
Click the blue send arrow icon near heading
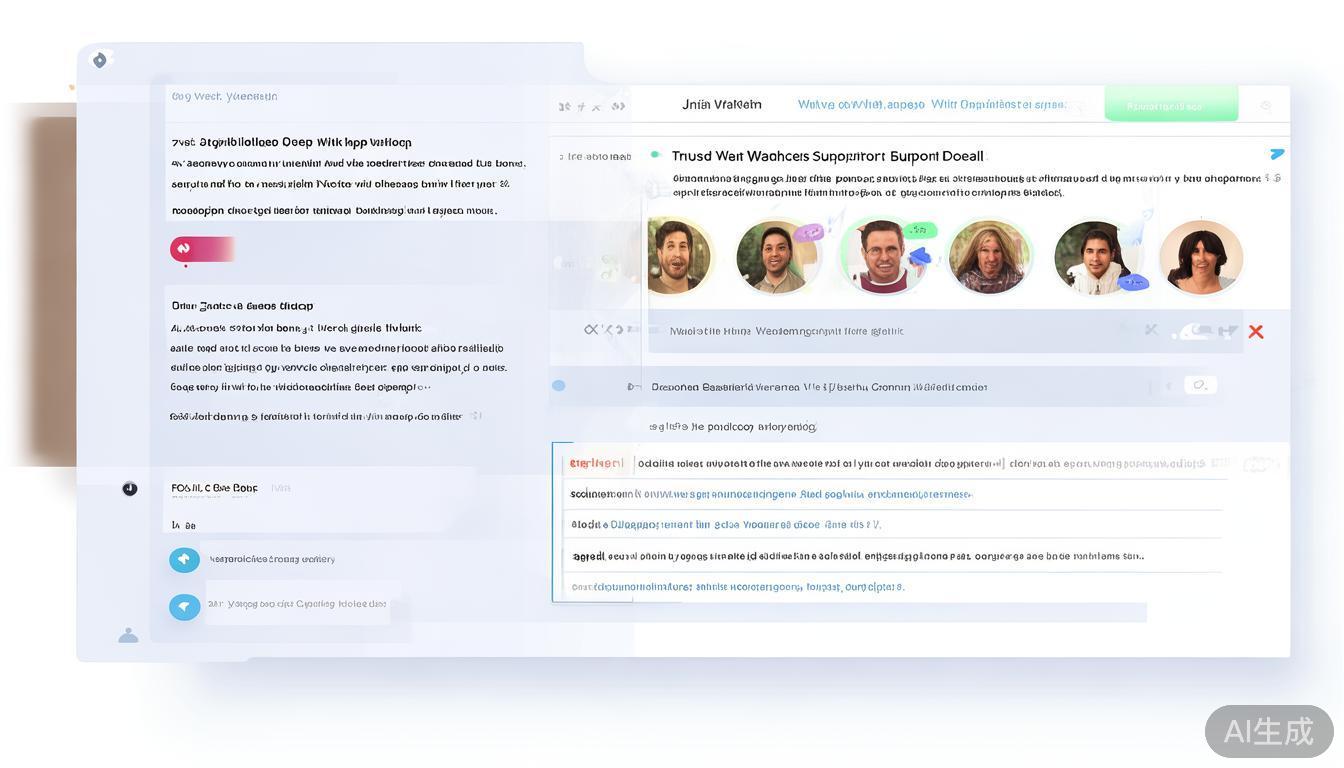(1276, 154)
